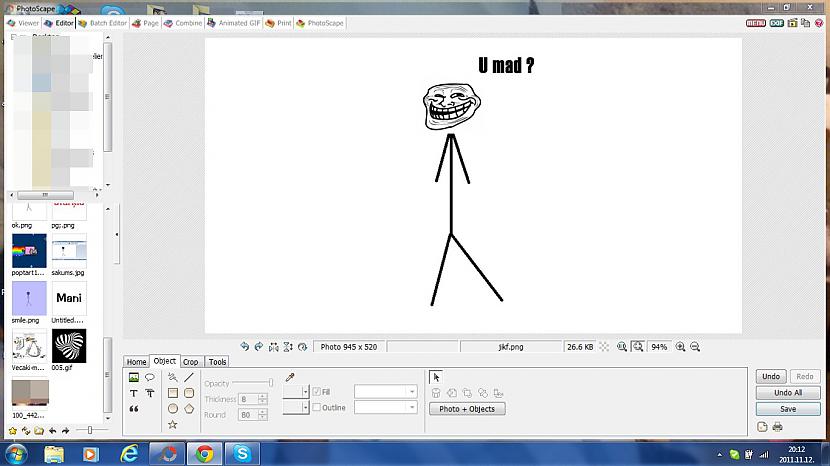Adjust thumbnail size slider in file panel
Image resolution: width=830 pixels, height=466 pixels.
coord(90,431)
